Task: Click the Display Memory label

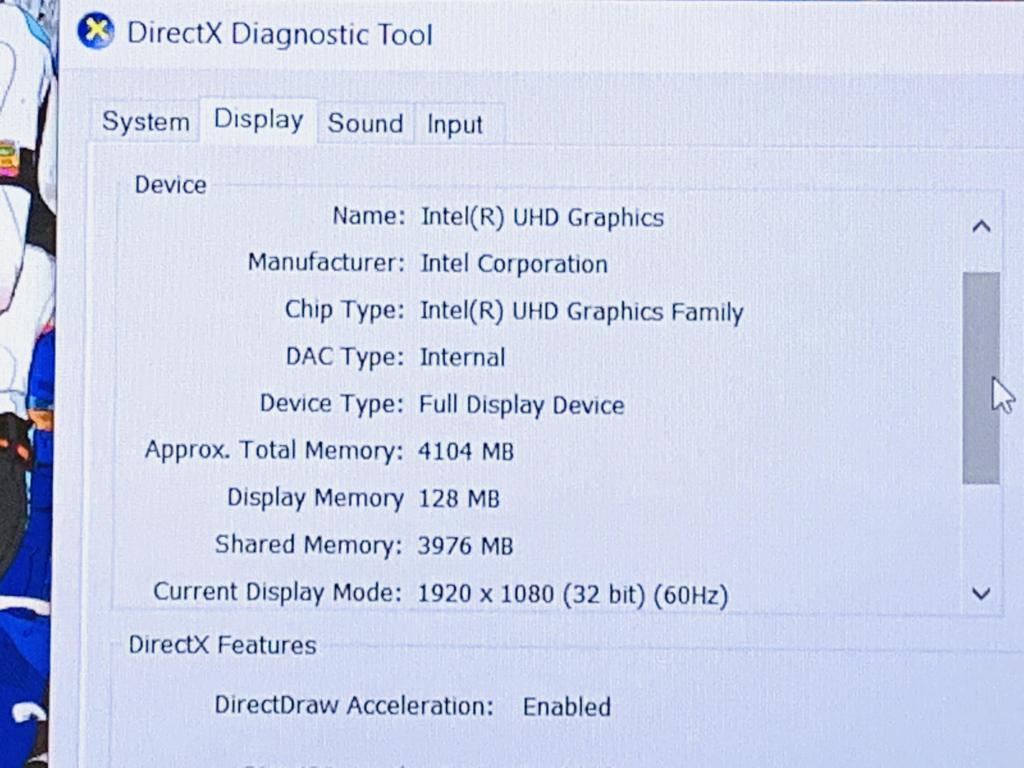Action: tap(315, 498)
